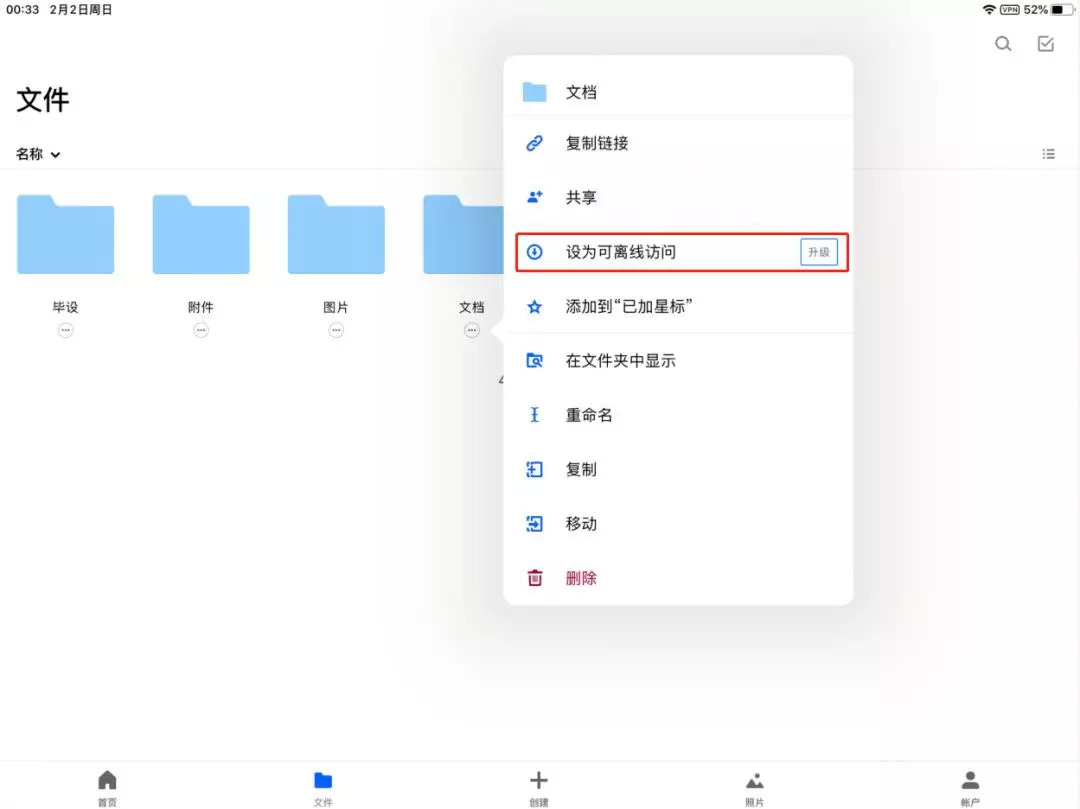The image size is (1080, 809).
Task: Tap the multi-select checkmark icon at top right
Action: click(1046, 44)
